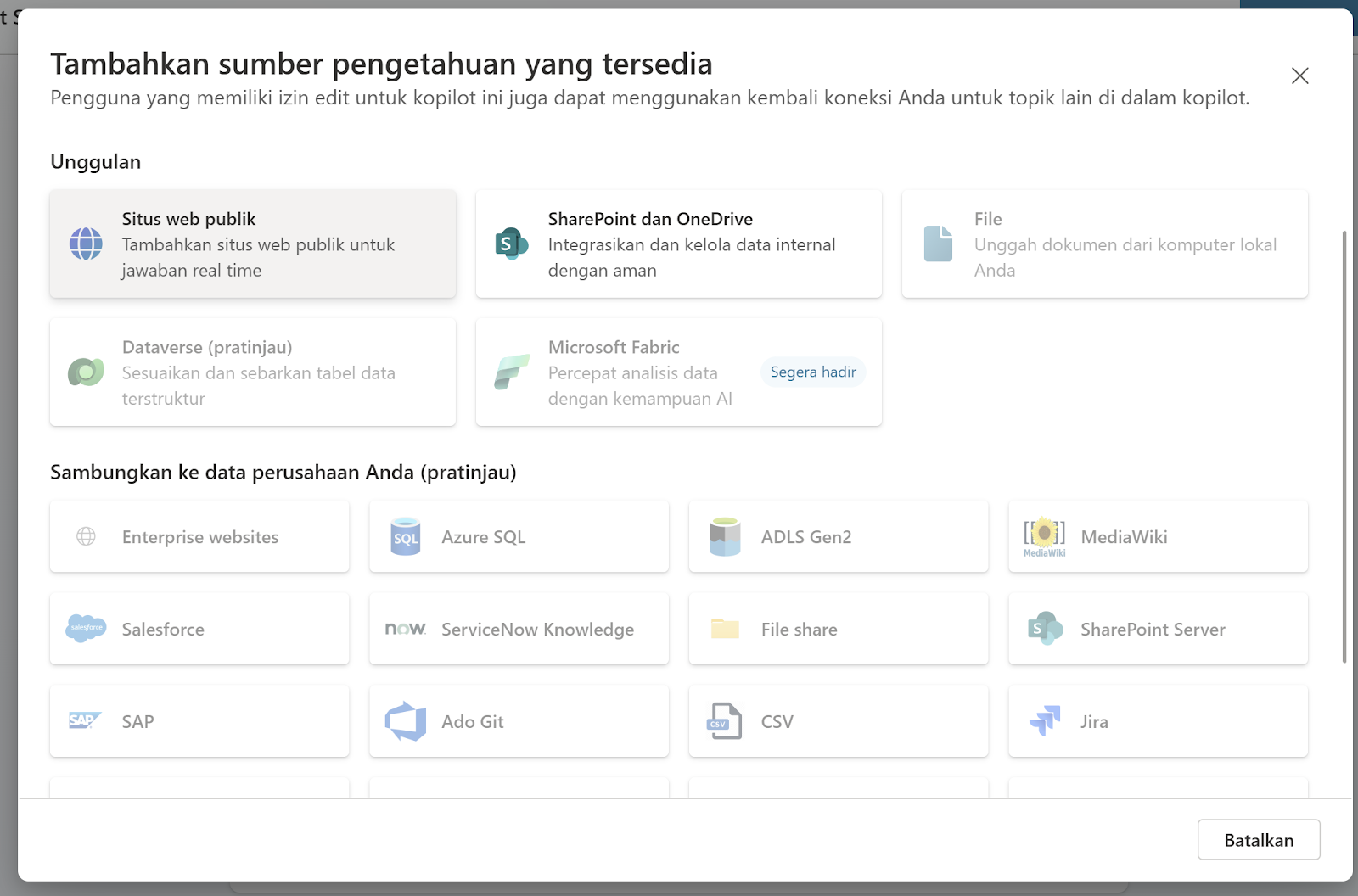This screenshot has height=896, width=1358.
Task: Click the SharePoint dan OneDrive logo icon
Action: click(x=512, y=244)
